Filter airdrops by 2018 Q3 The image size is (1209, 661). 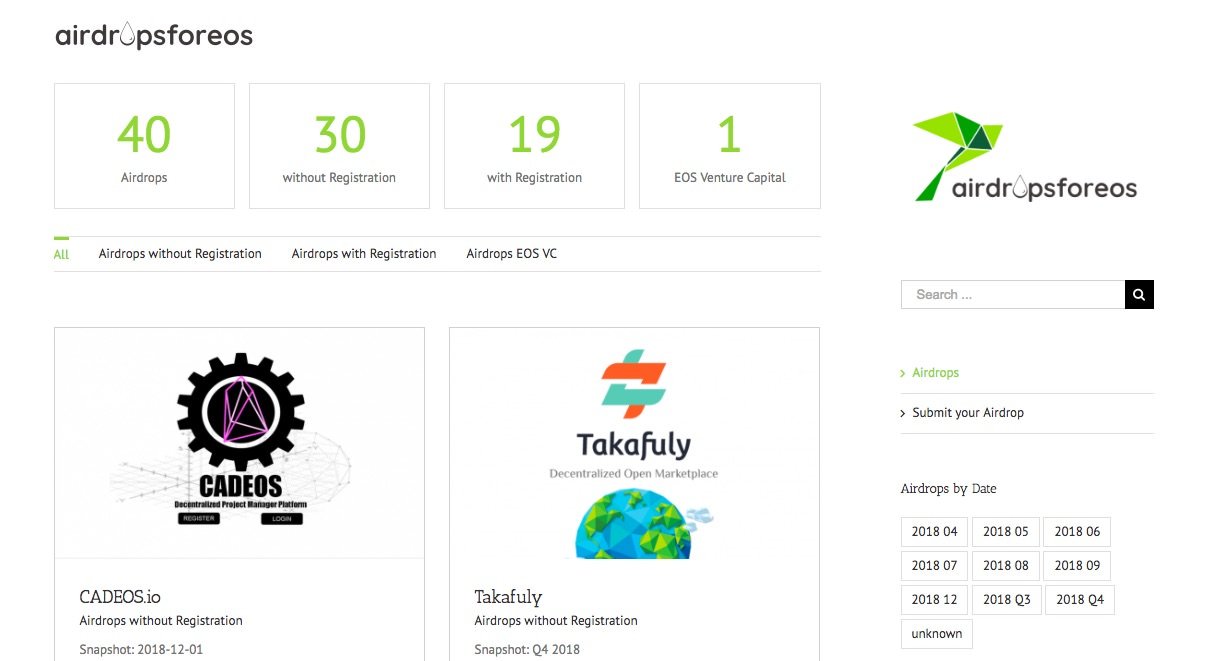point(1006,600)
